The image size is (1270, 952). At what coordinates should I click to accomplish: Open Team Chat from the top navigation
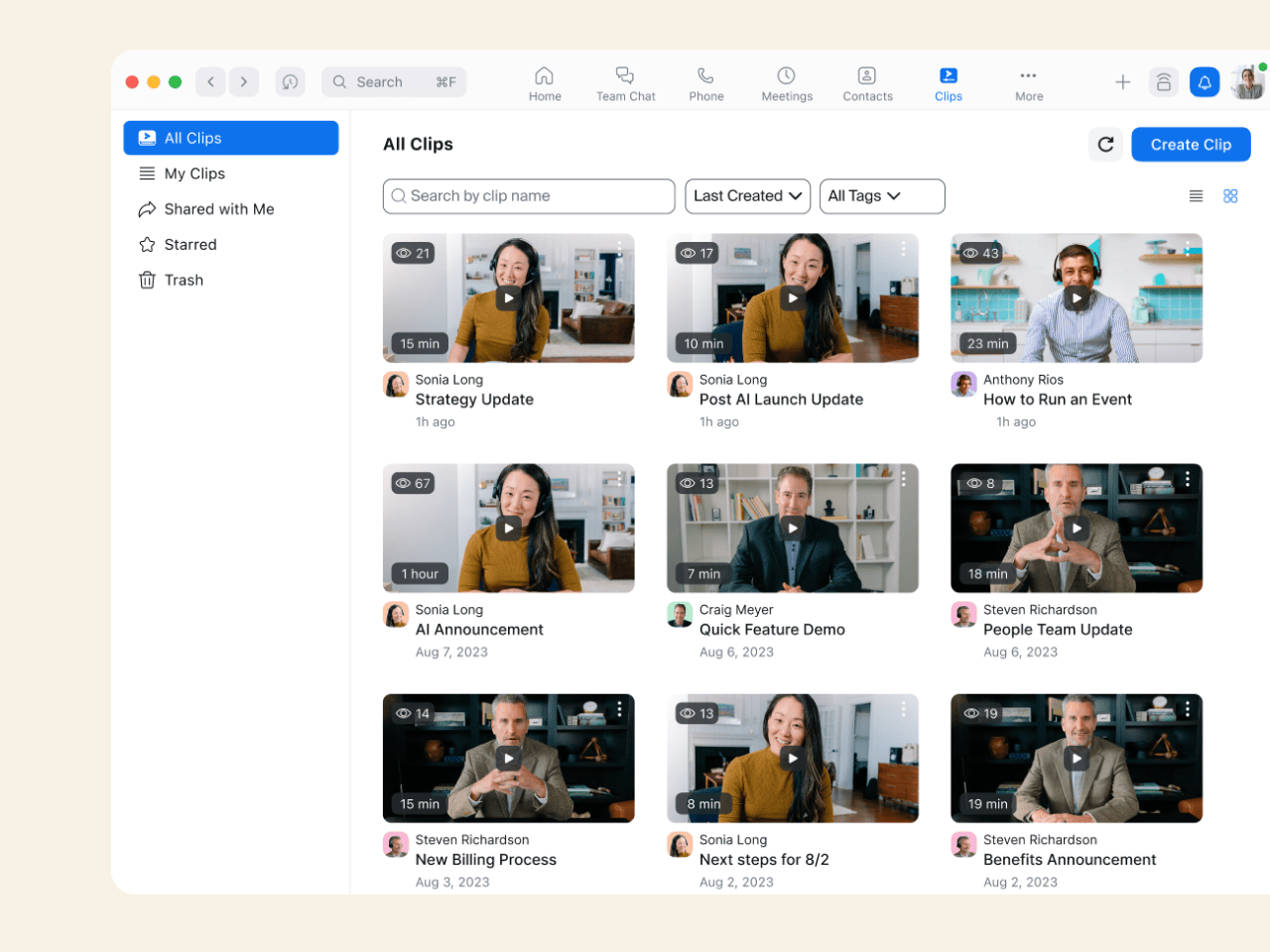(x=625, y=84)
